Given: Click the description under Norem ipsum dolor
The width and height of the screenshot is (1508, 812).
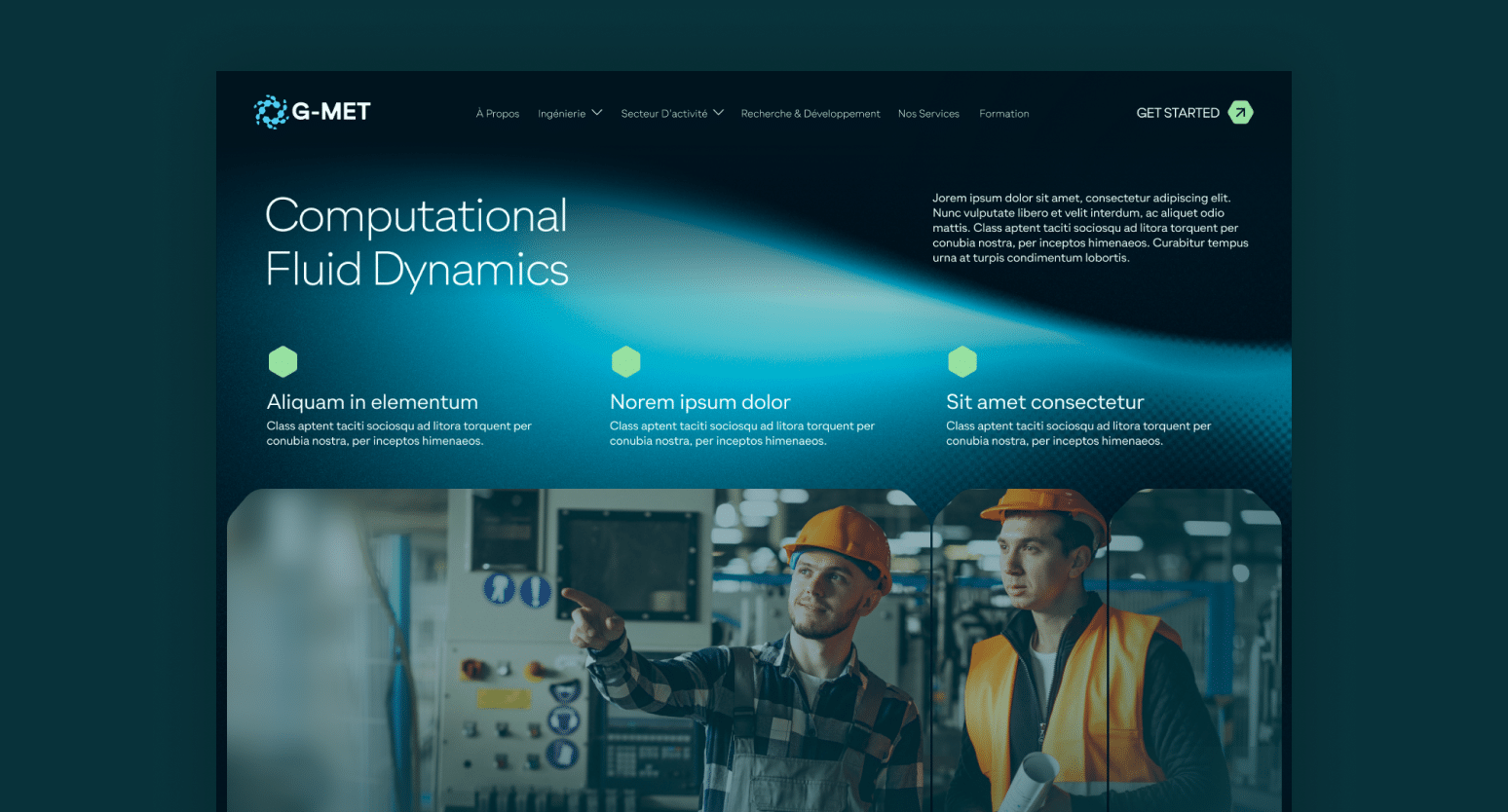Looking at the screenshot, I should 742,433.
